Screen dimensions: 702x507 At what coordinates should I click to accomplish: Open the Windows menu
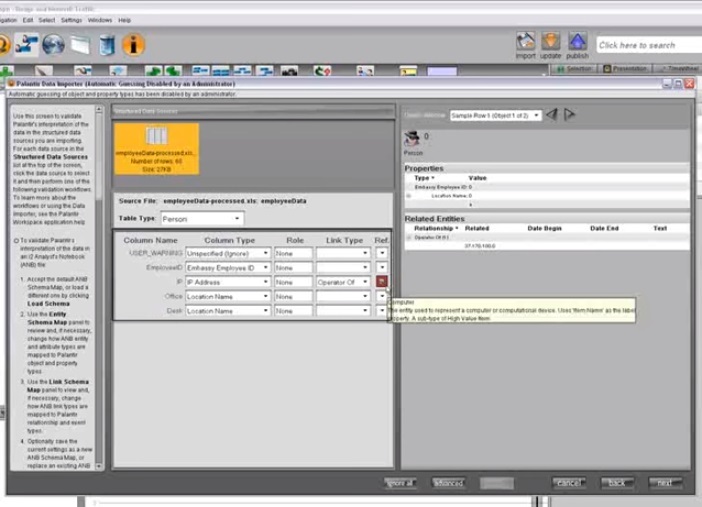pyautogui.click(x=100, y=20)
